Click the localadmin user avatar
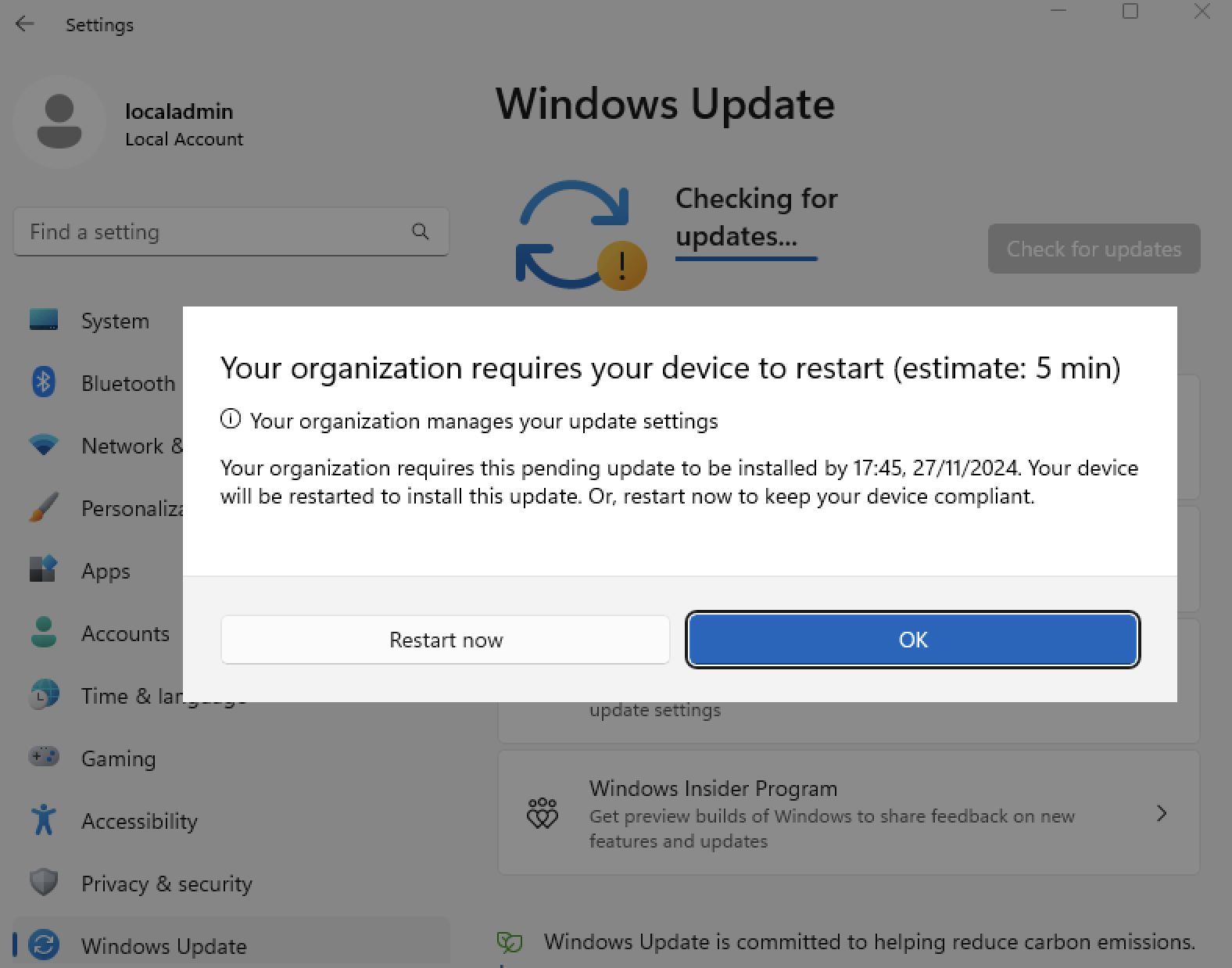This screenshot has width=1232, height=968. [59, 122]
